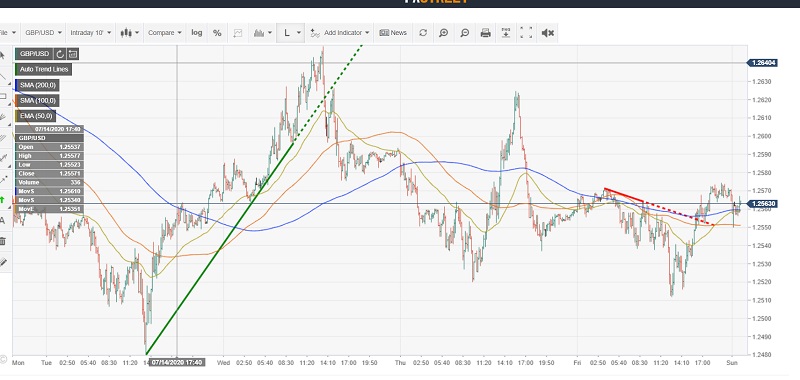800x380 pixels.
Task: Click the MovE 1.25351 row
Action: click(49, 209)
